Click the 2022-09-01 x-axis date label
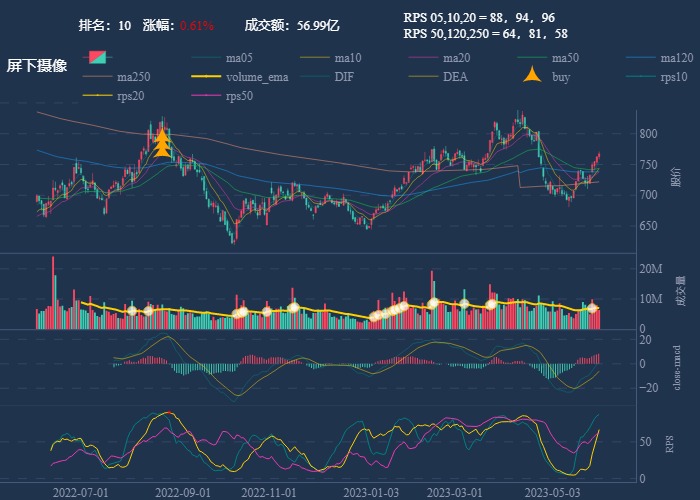 click(184, 492)
